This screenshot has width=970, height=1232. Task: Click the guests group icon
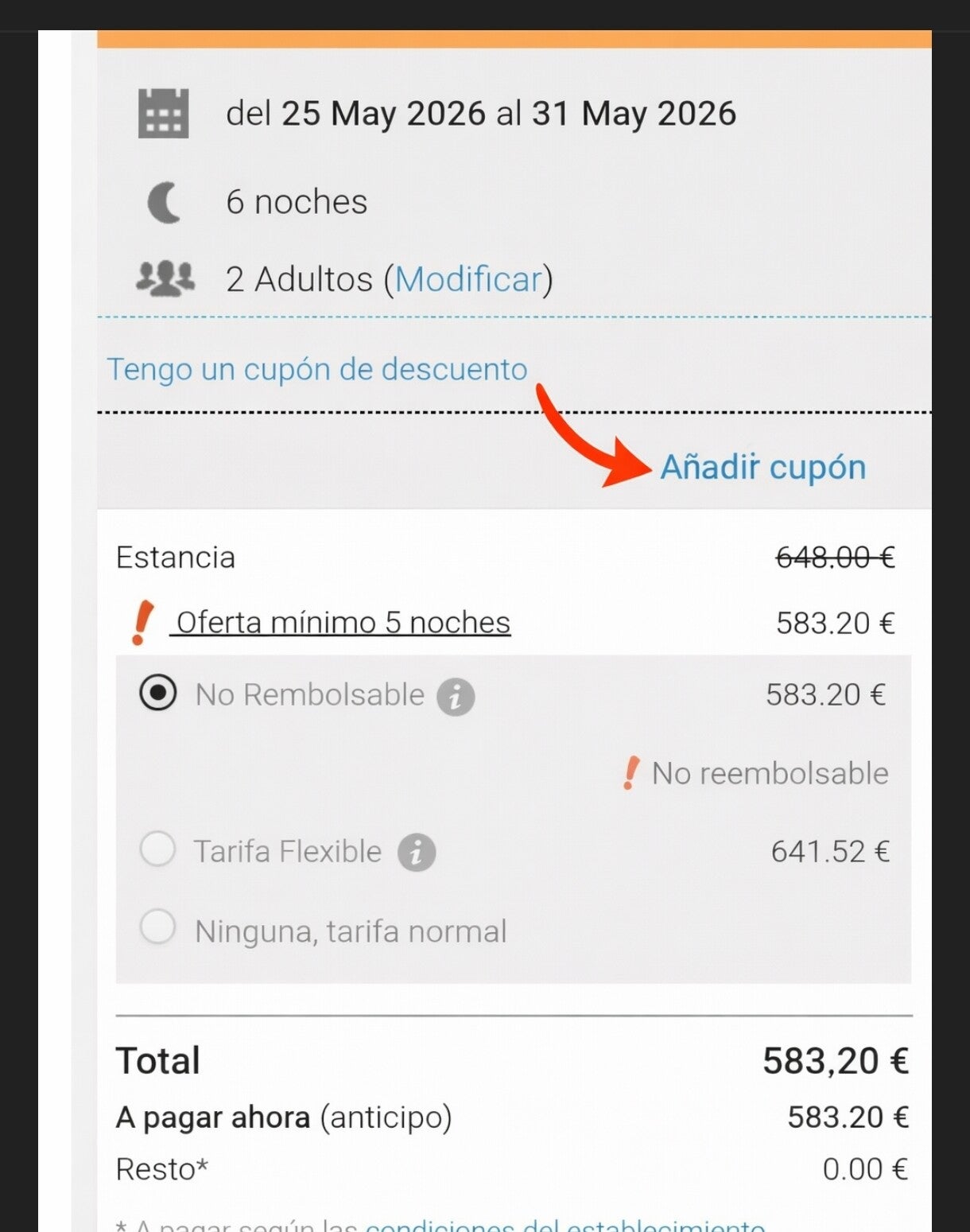(165, 279)
